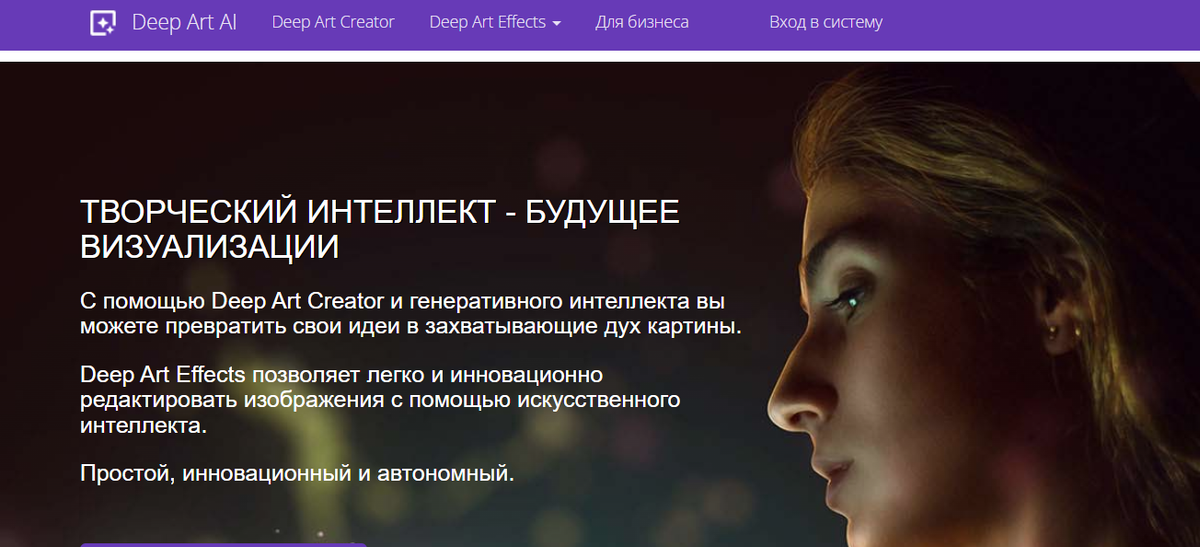The height and width of the screenshot is (547, 1200).
Task: Expand the Deep Art Effects dropdown menu
Action: click(495, 22)
